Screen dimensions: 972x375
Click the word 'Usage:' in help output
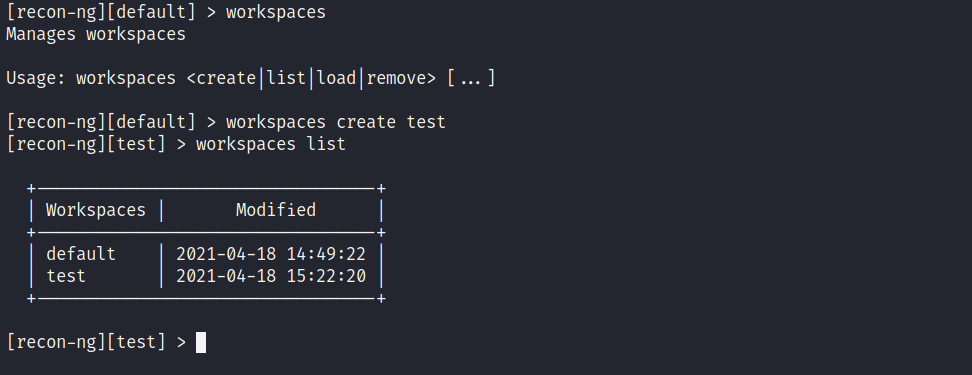point(35,78)
